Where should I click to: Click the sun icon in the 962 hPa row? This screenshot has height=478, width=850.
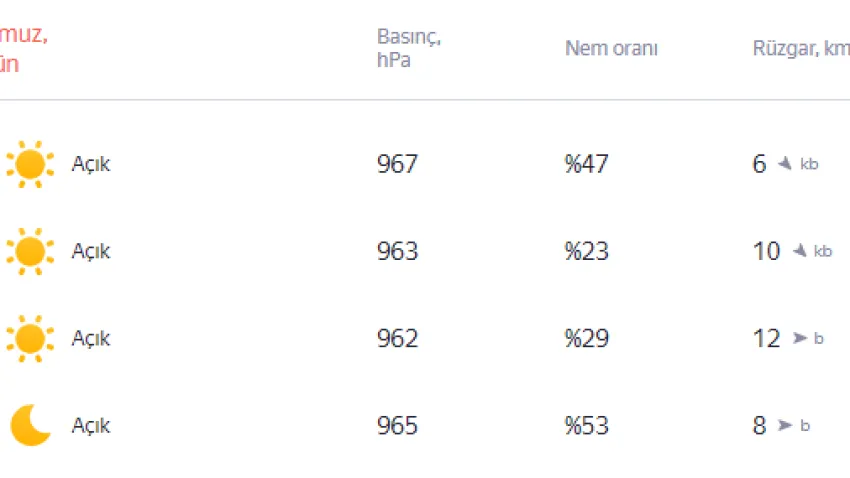point(29,338)
